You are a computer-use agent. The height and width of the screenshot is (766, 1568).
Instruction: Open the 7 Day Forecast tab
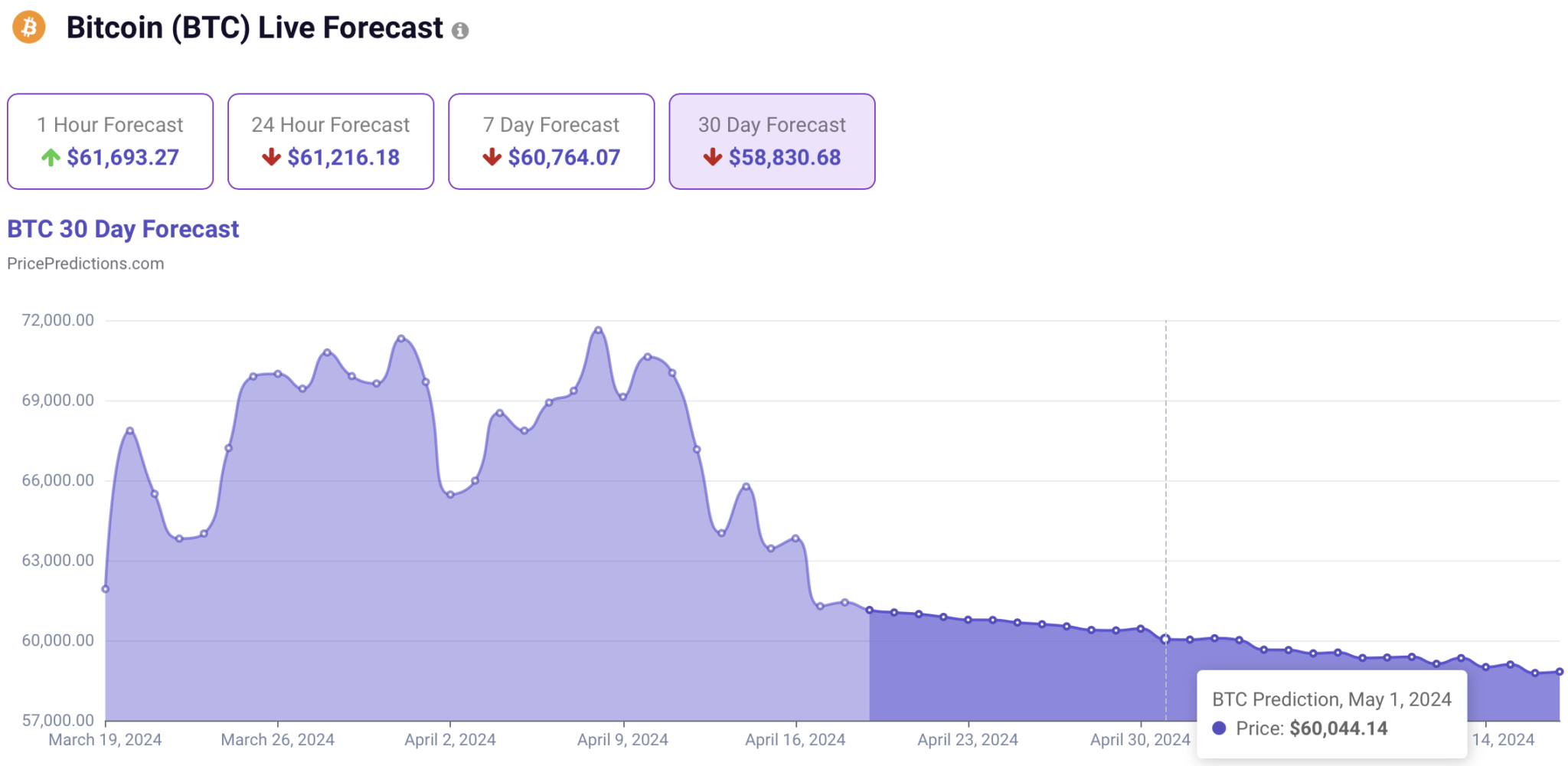pos(551,142)
